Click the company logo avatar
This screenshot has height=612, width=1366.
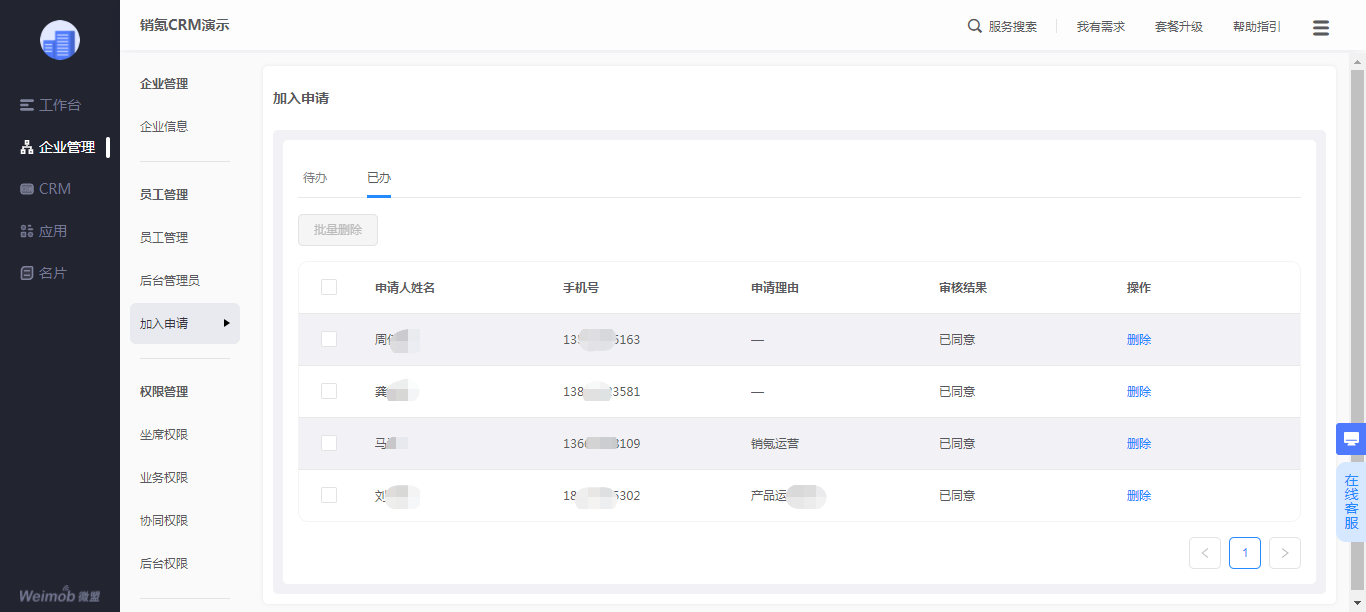coord(60,40)
